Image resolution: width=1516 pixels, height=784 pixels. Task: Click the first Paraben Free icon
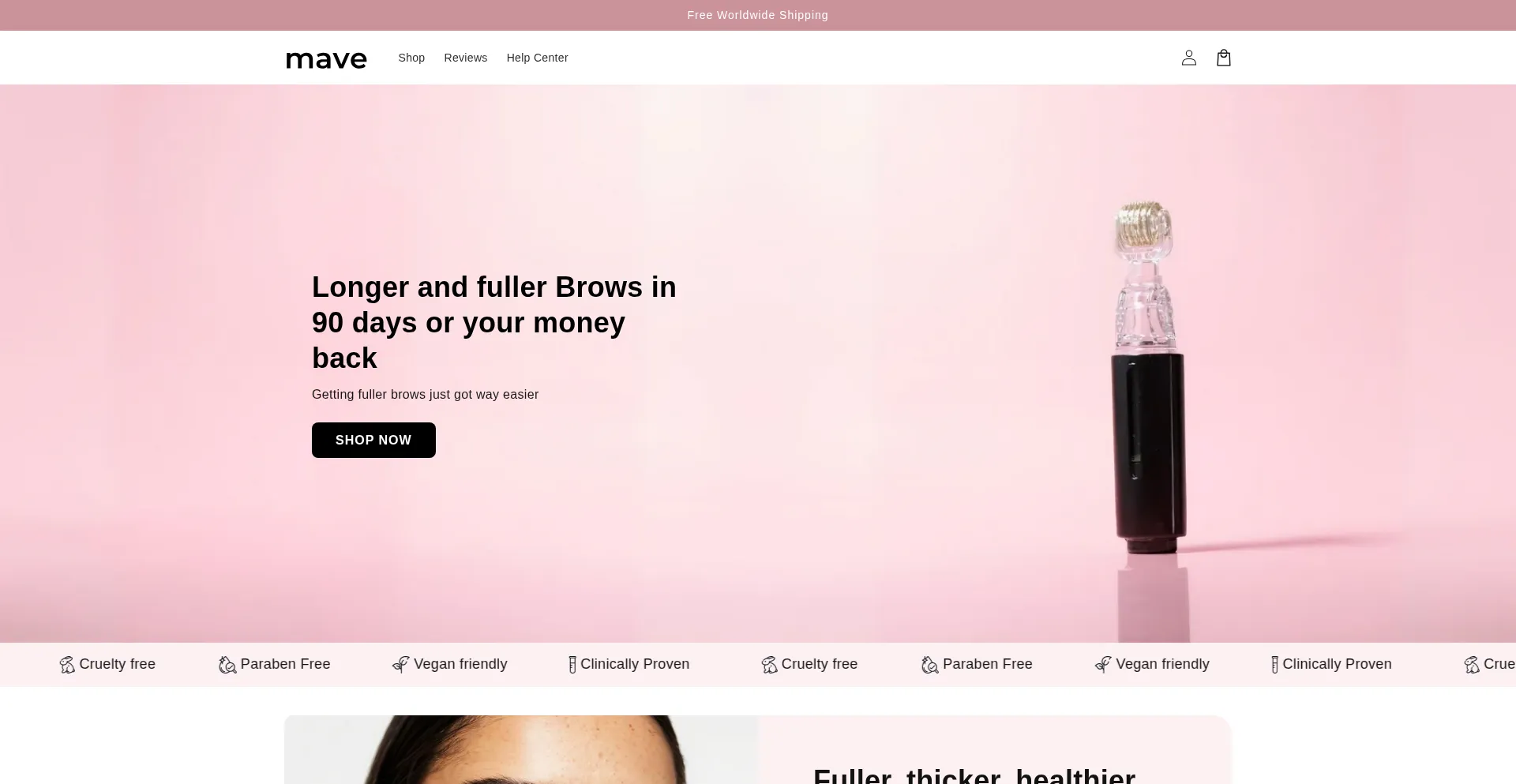pos(227,665)
